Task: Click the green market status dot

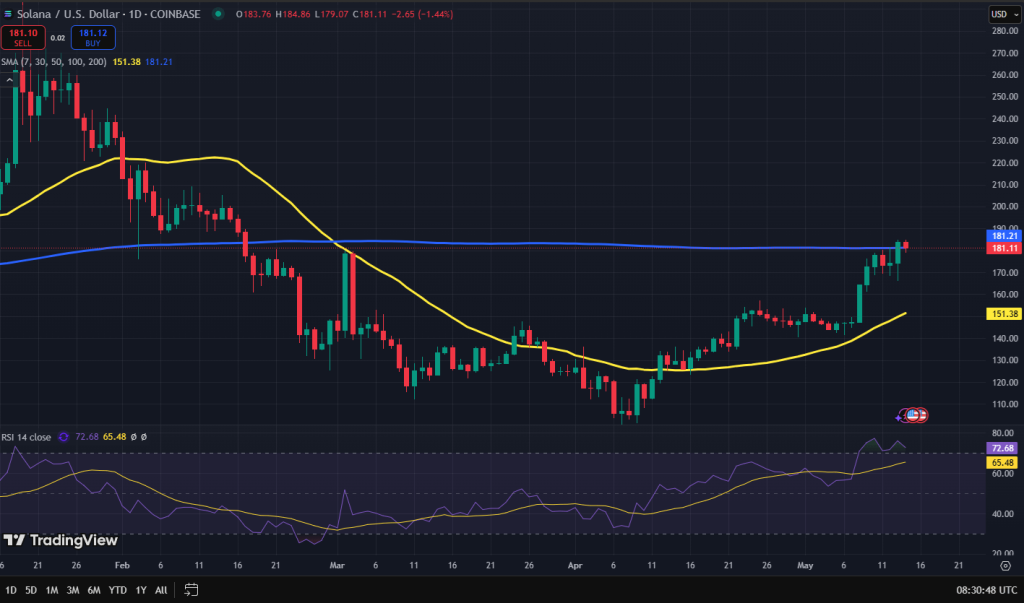Action: (218, 14)
